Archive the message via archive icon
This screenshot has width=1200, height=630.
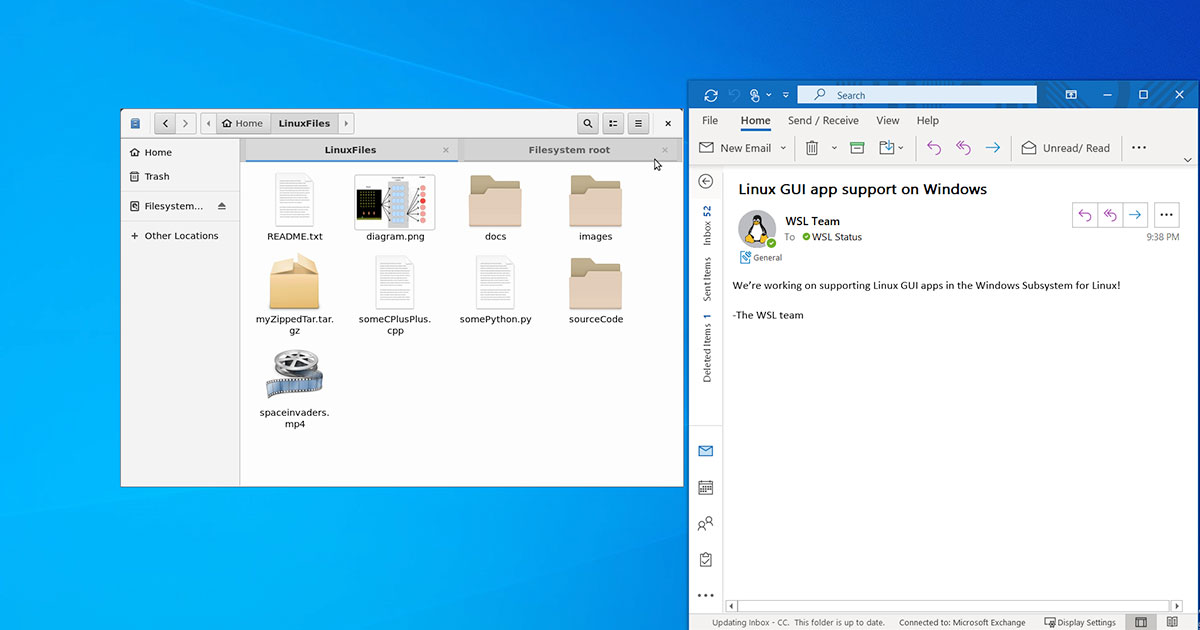click(857, 147)
